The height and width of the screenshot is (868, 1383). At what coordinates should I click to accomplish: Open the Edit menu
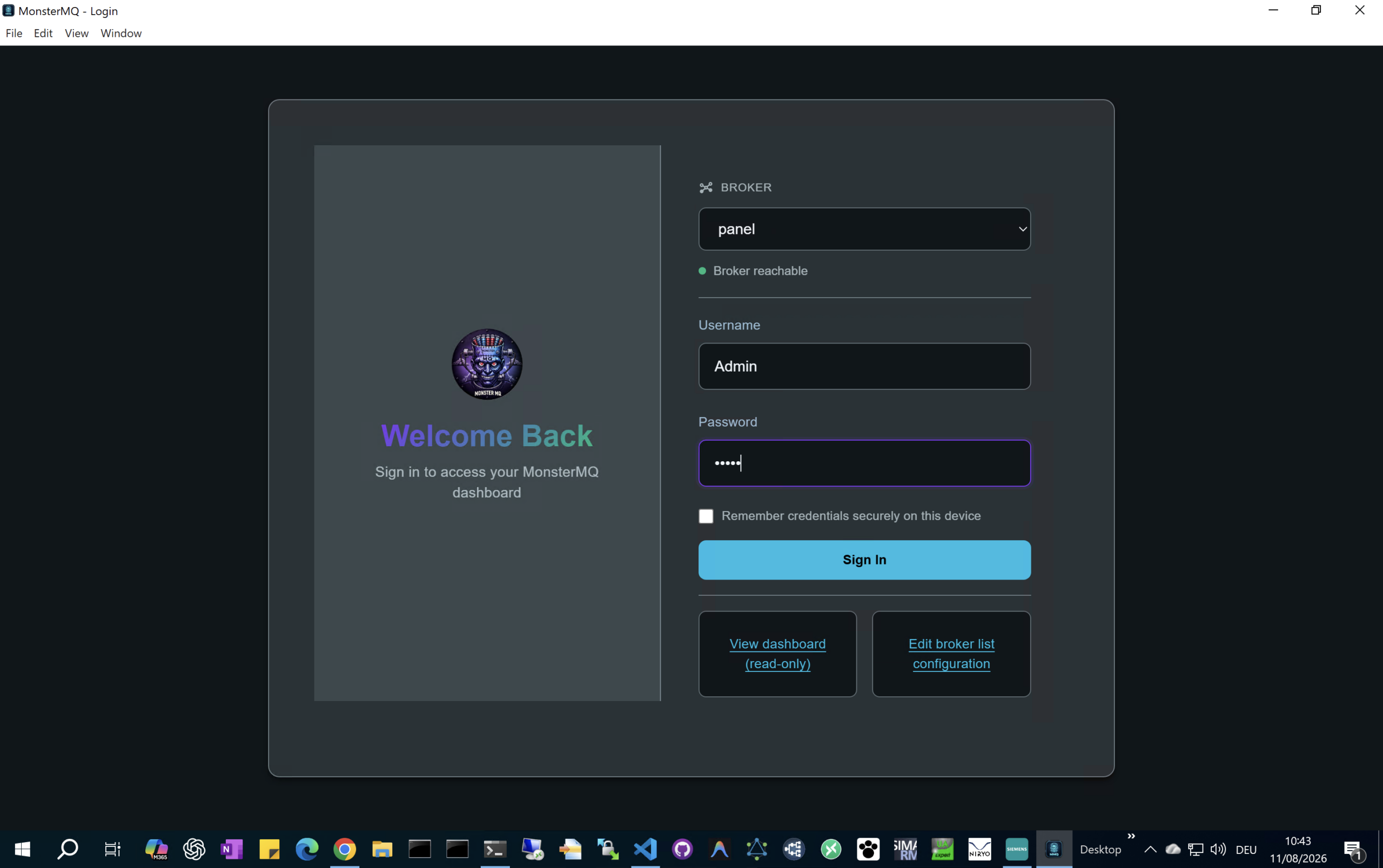(43, 33)
